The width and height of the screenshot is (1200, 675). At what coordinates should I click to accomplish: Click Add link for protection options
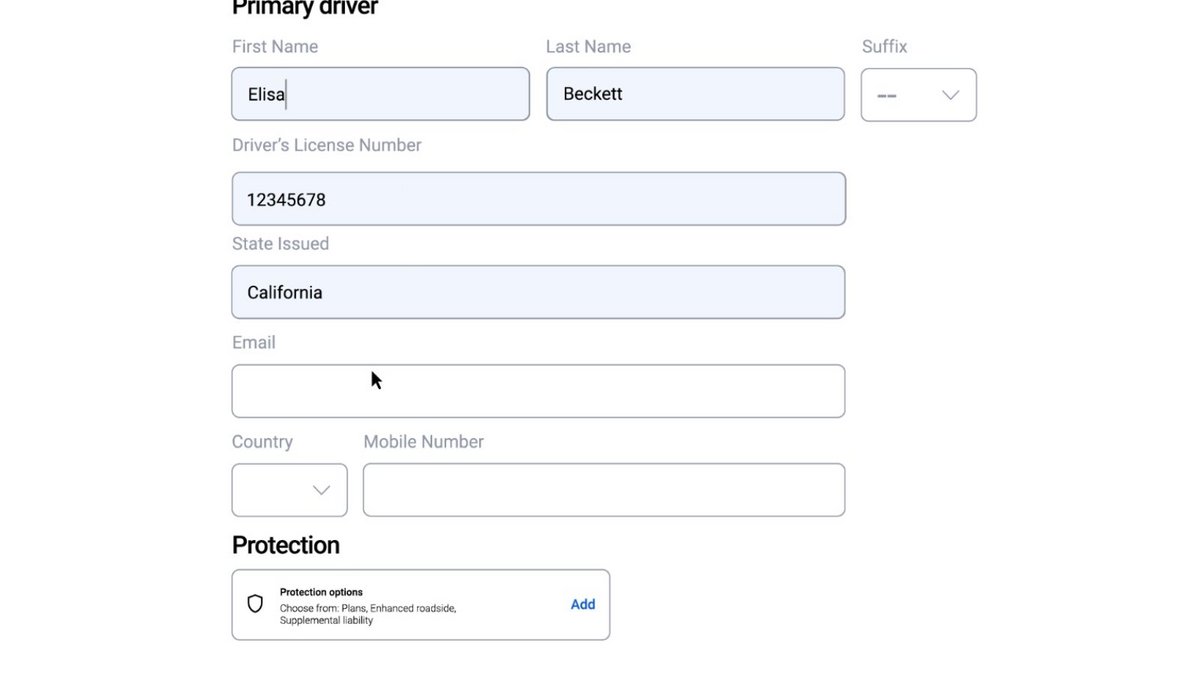tap(582, 604)
